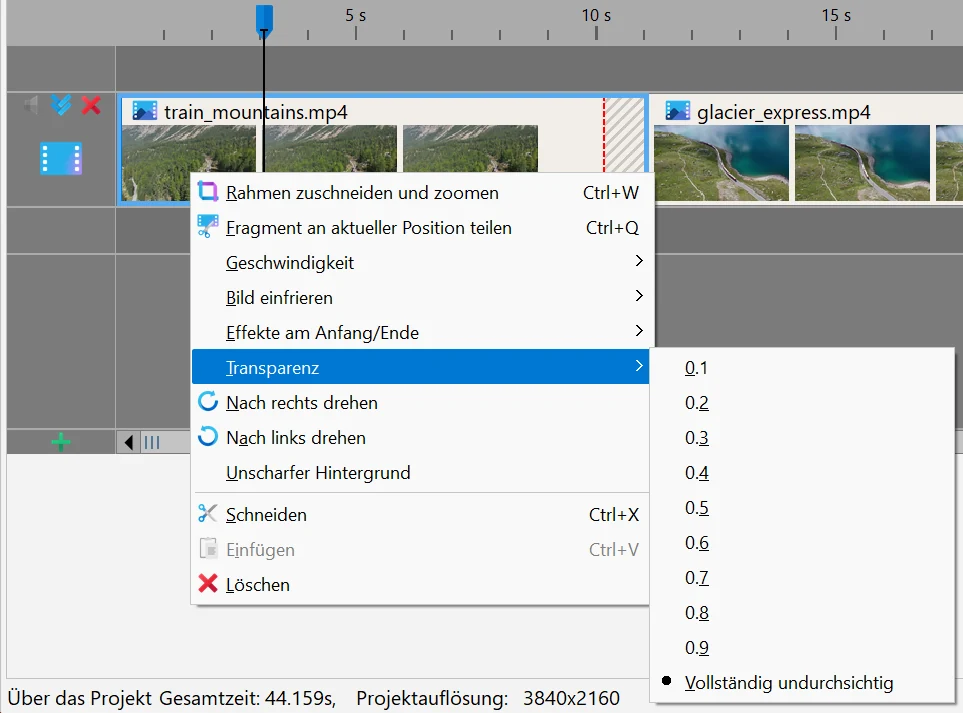
Task: Click the mute speaker icon on the track
Action: pos(31,105)
